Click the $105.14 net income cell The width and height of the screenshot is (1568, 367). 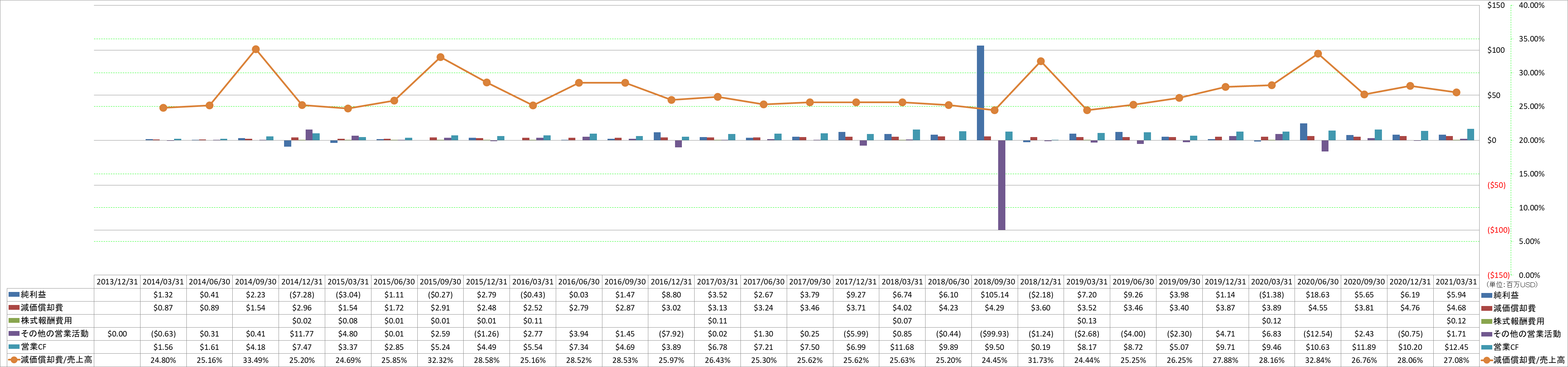[994, 295]
